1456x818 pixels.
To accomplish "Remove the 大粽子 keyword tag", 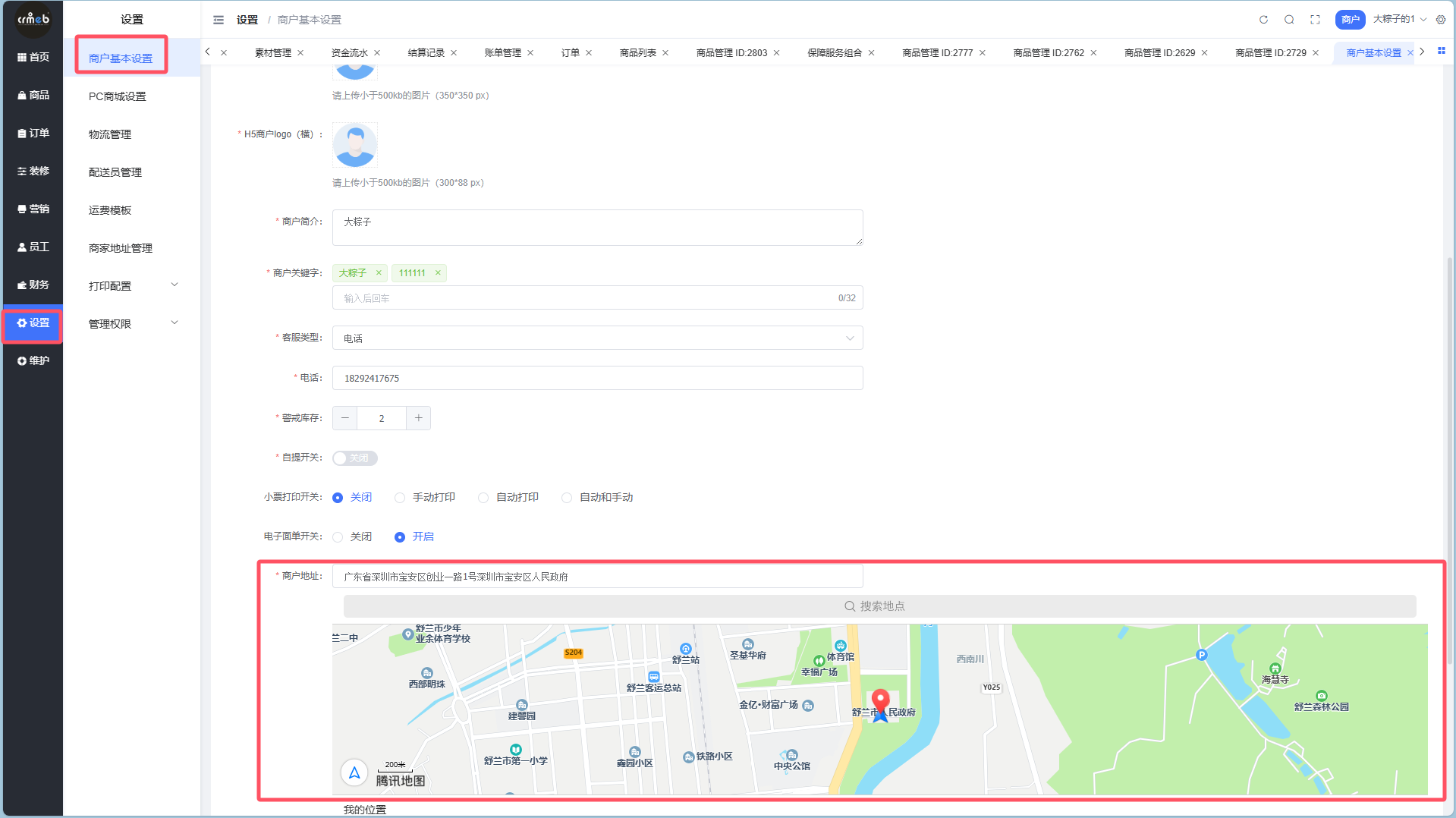I will (379, 273).
